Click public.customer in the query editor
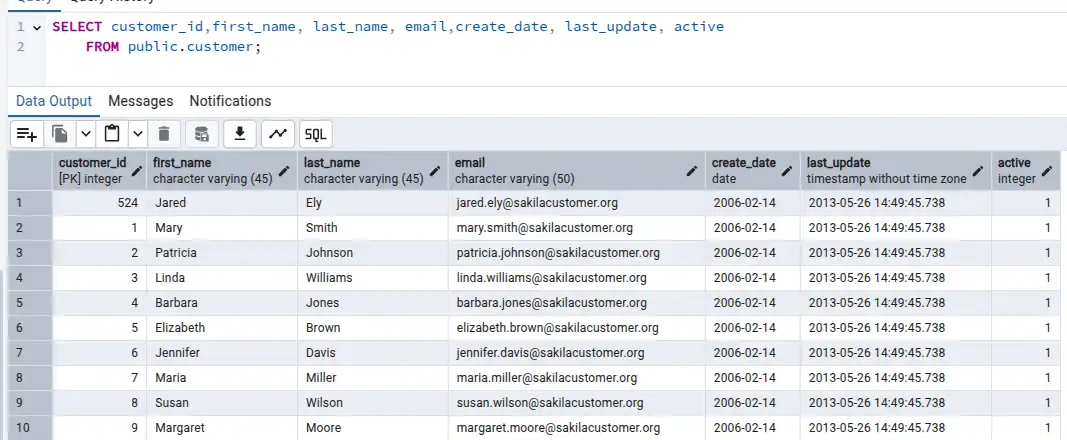Image resolution: width=1067 pixels, height=440 pixels. tap(191, 48)
